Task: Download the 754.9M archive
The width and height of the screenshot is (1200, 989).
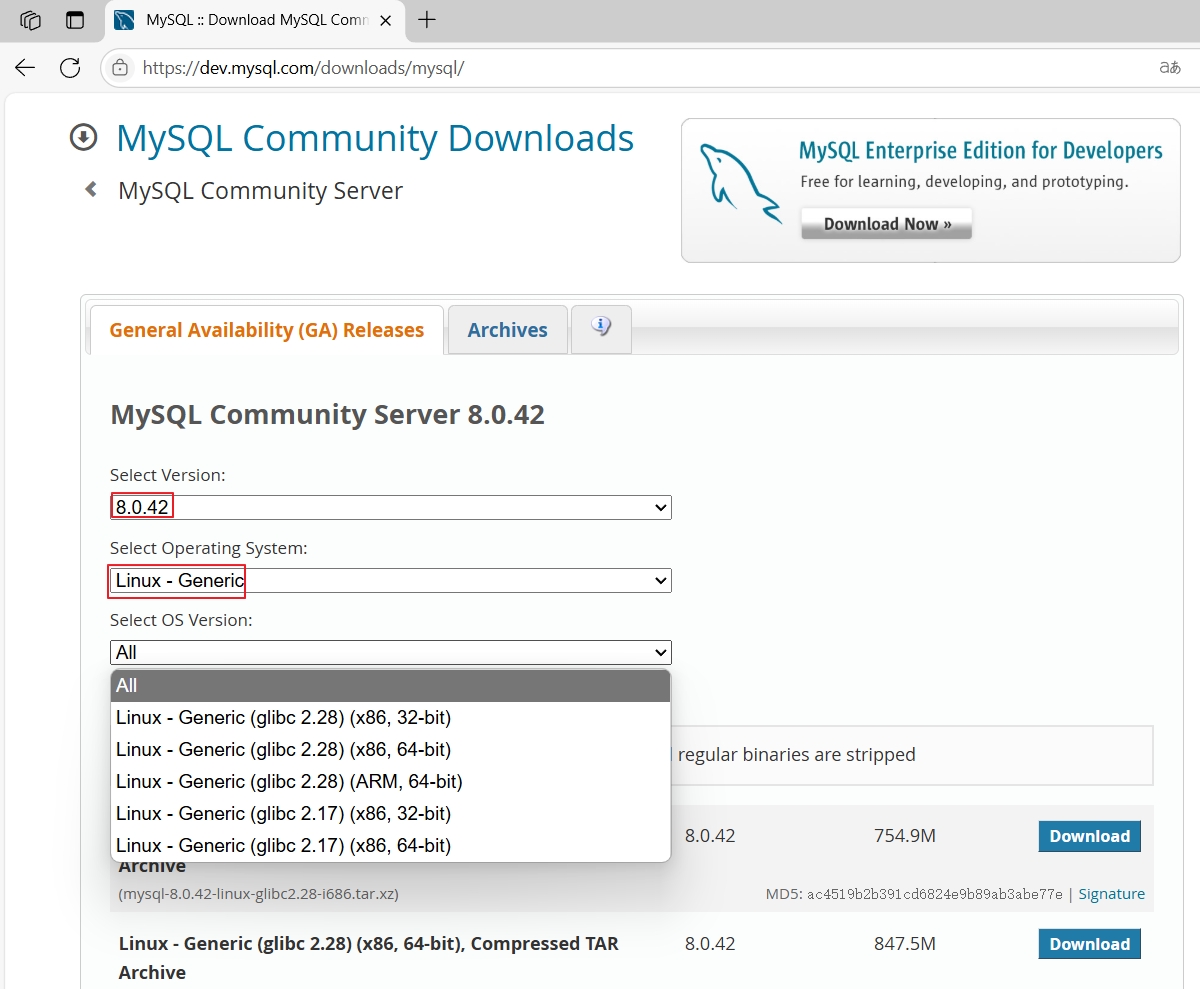Action: point(1089,836)
